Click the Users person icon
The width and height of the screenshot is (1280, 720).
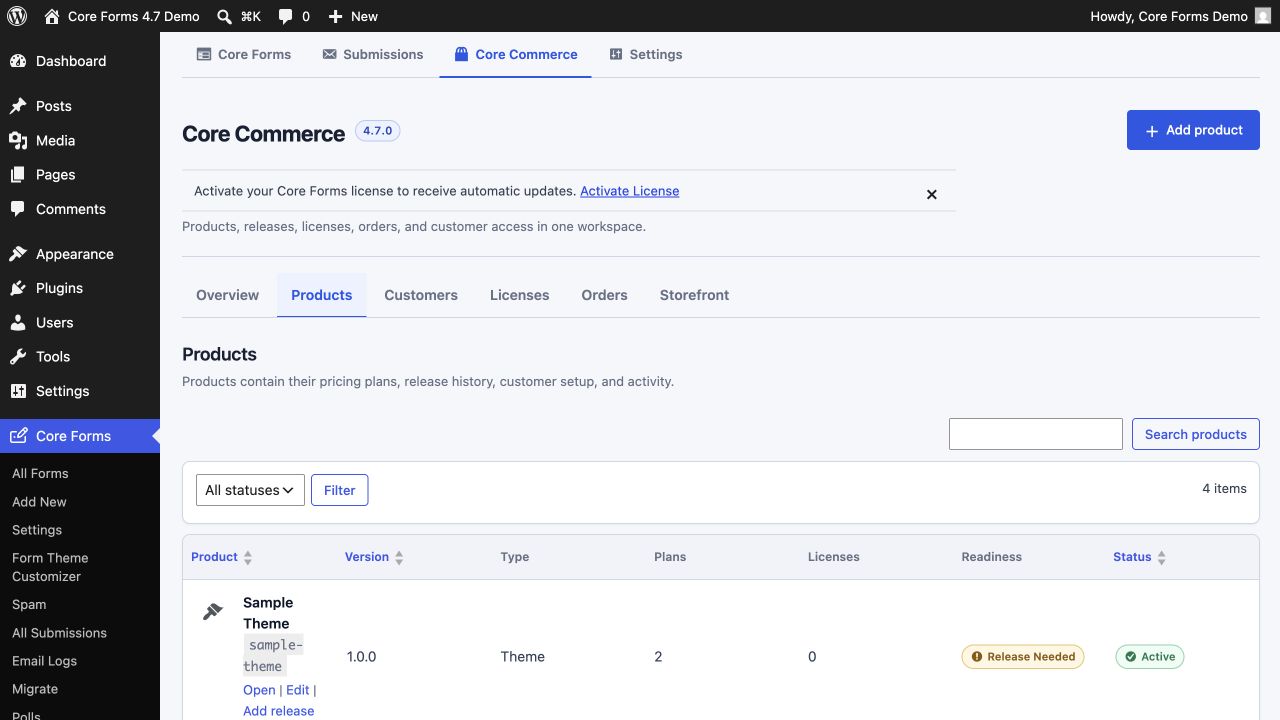18,323
